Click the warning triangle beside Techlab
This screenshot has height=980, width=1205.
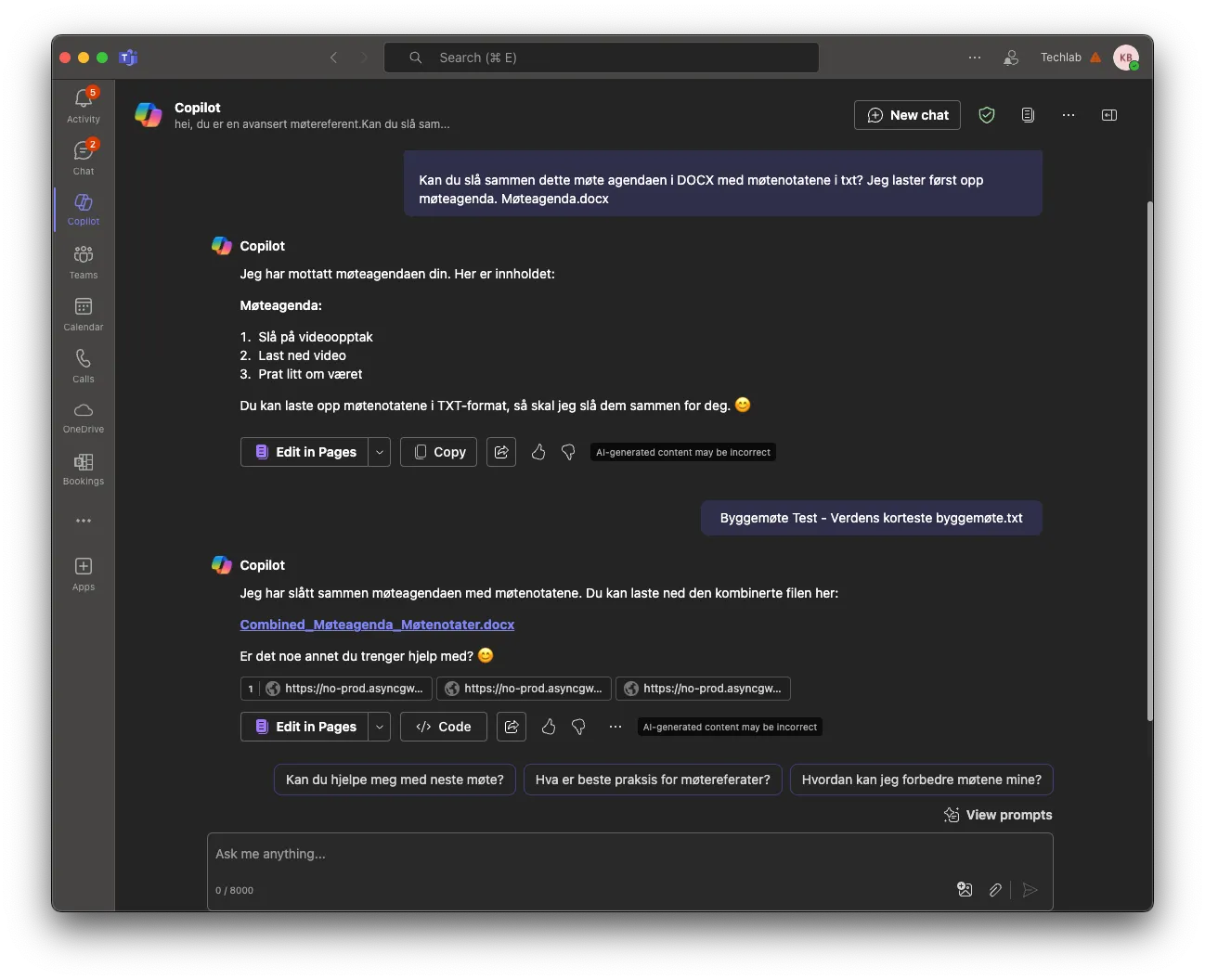tap(1095, 58)
